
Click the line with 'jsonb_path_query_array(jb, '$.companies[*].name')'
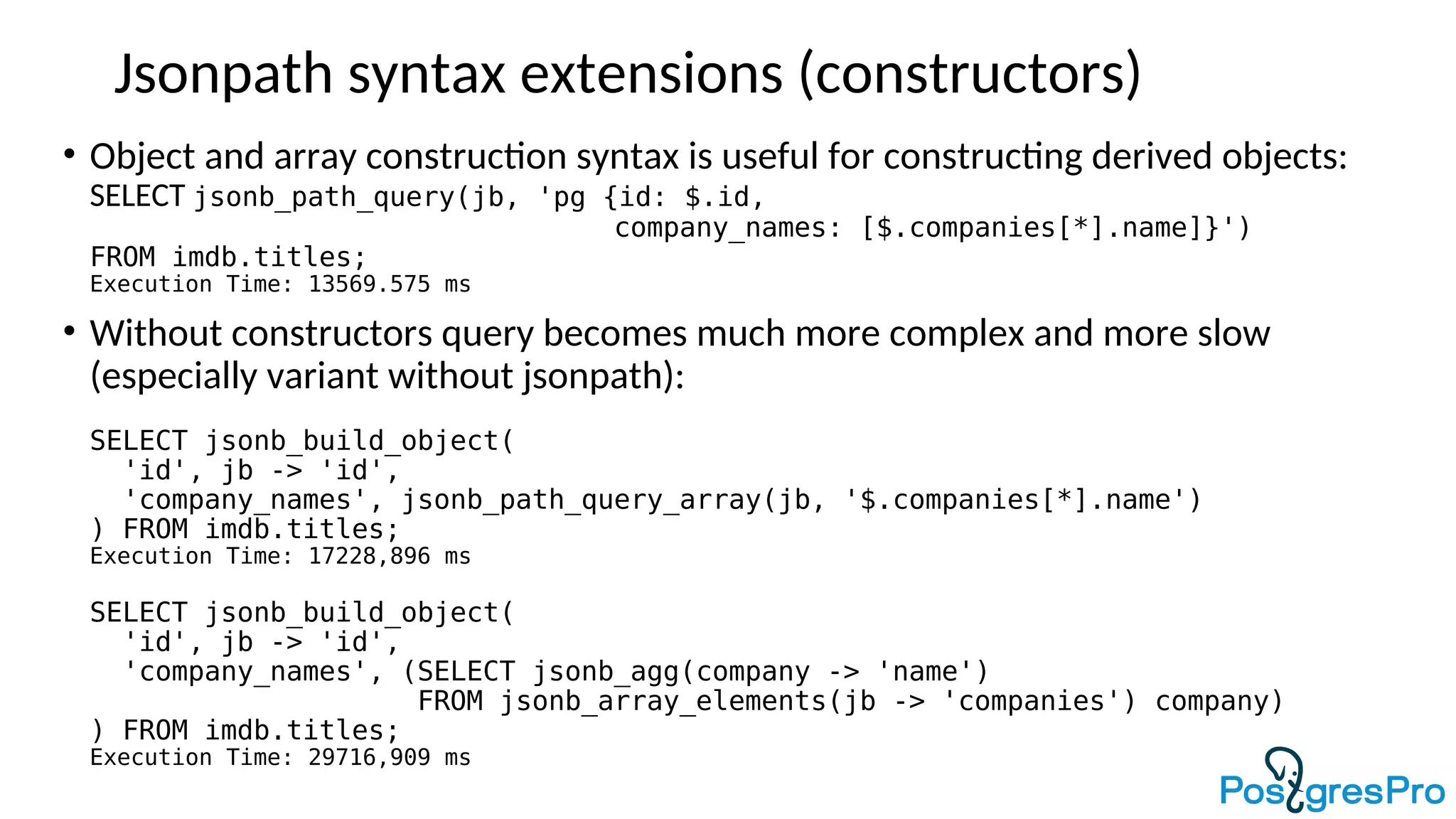tap(663, 500)
